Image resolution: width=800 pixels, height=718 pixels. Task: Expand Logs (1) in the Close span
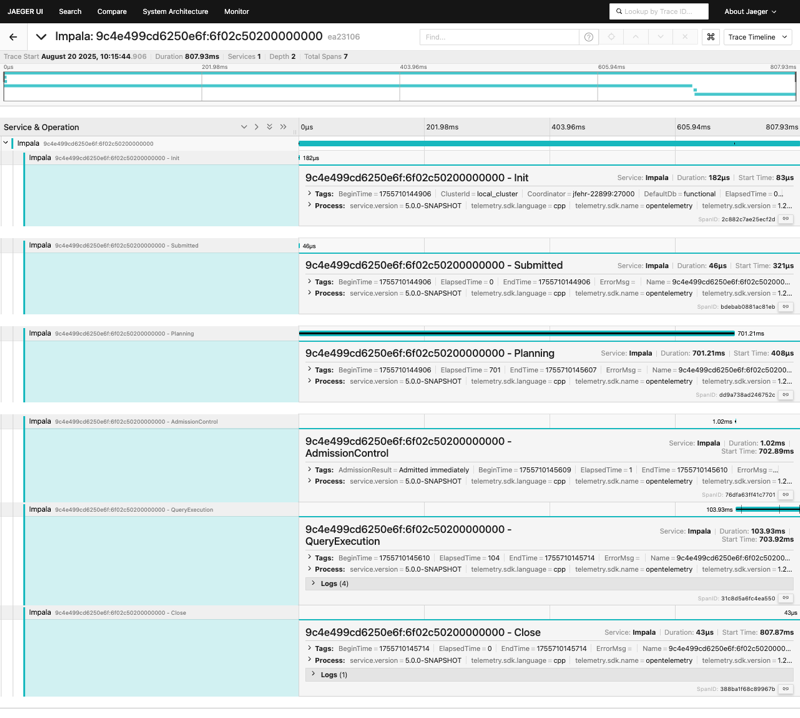[x=330, y=675]
